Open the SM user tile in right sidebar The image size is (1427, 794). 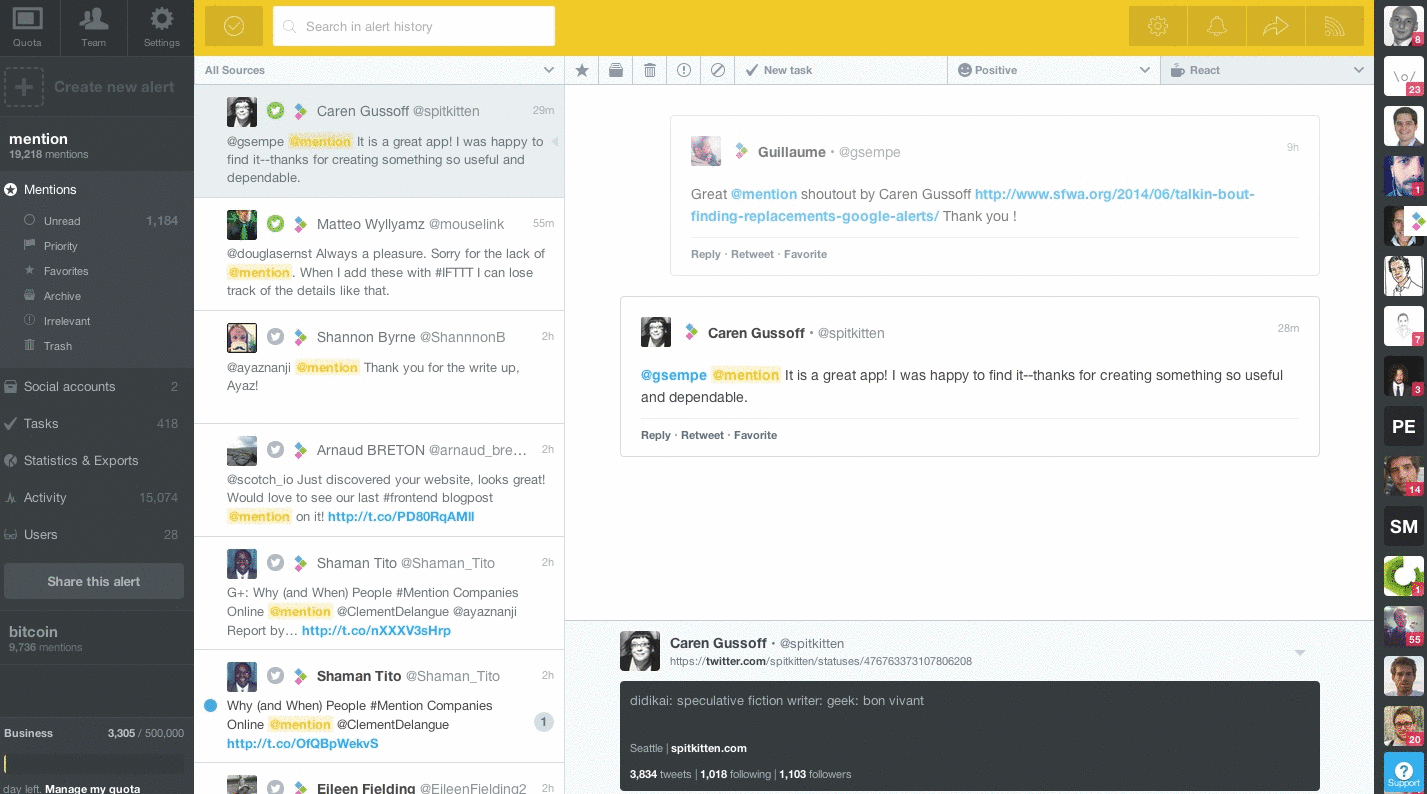[x=1403, y=526]
